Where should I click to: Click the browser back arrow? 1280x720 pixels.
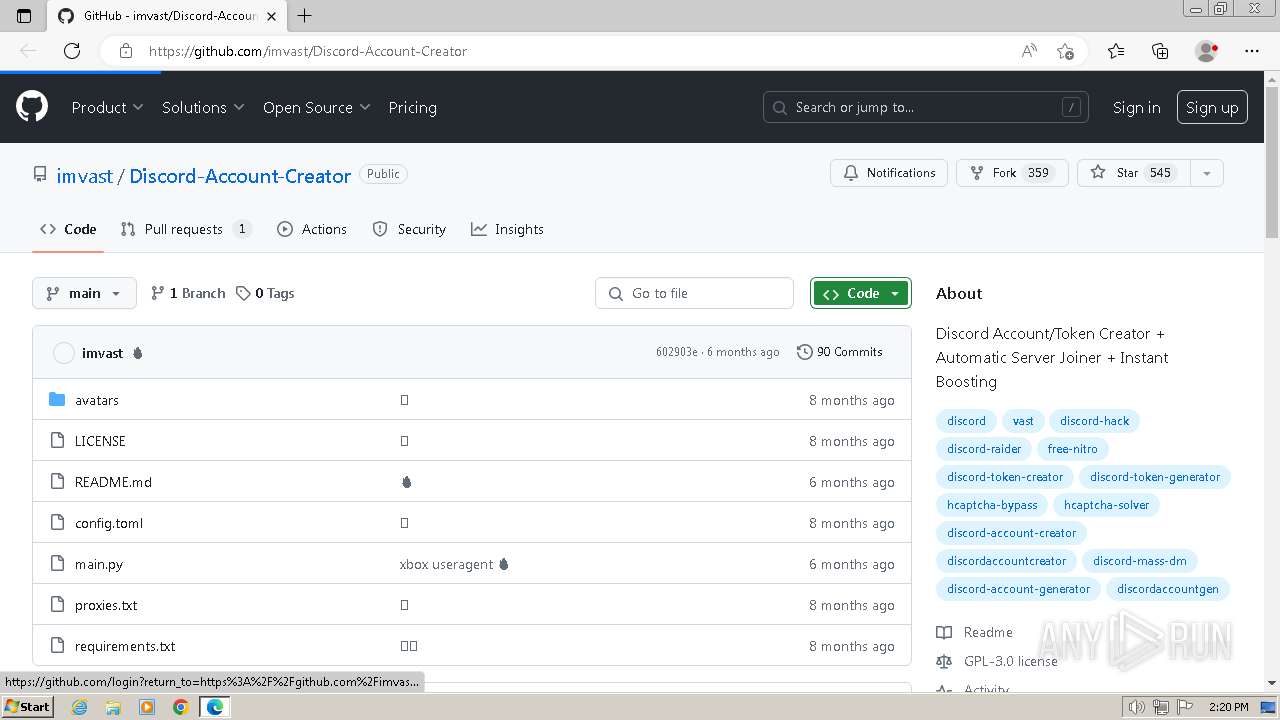point(28,51)
